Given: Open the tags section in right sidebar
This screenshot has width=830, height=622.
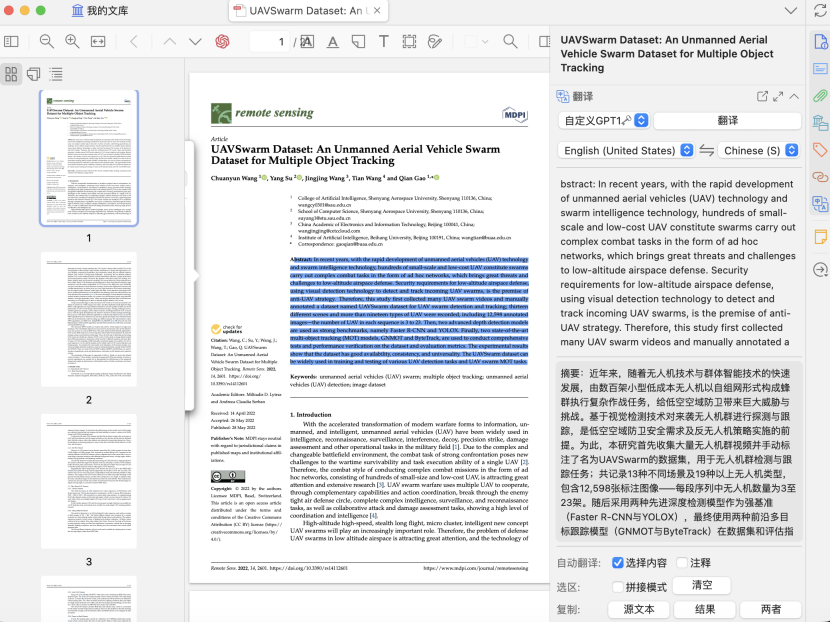Looking at the screenshot, I should (819, 150).
